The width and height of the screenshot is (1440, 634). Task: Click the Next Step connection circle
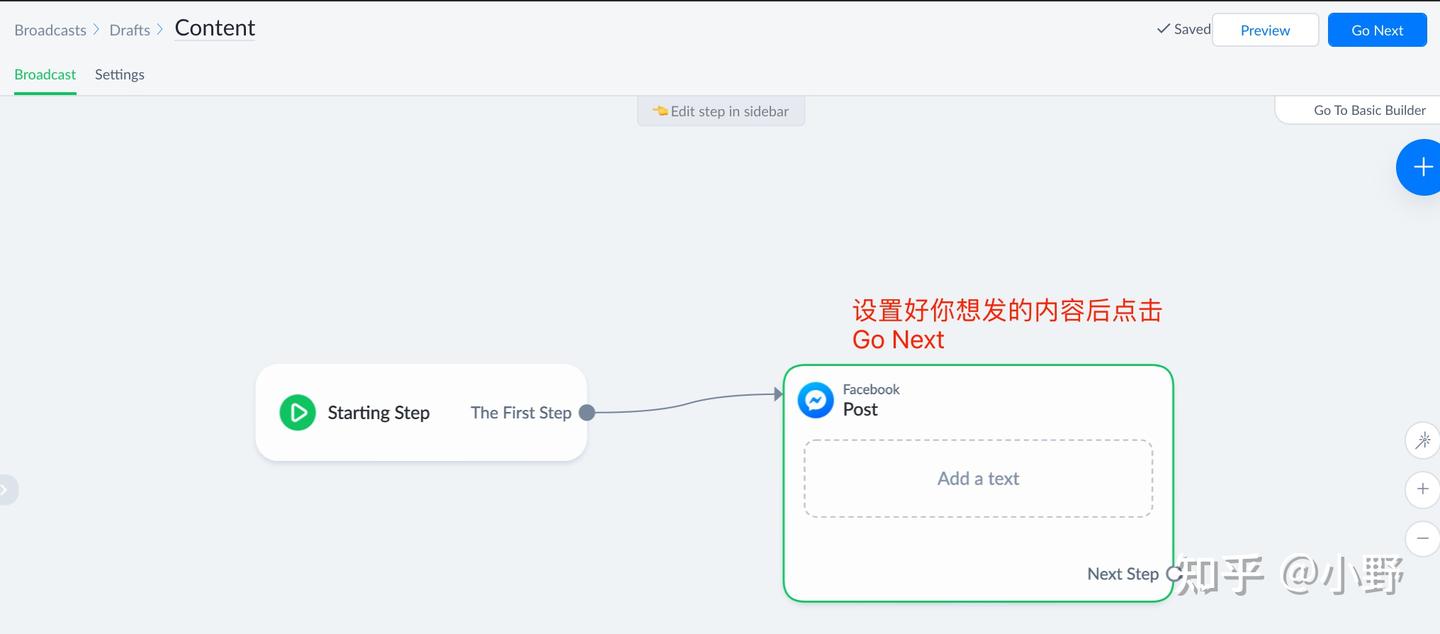click(x=1172, y=574)
